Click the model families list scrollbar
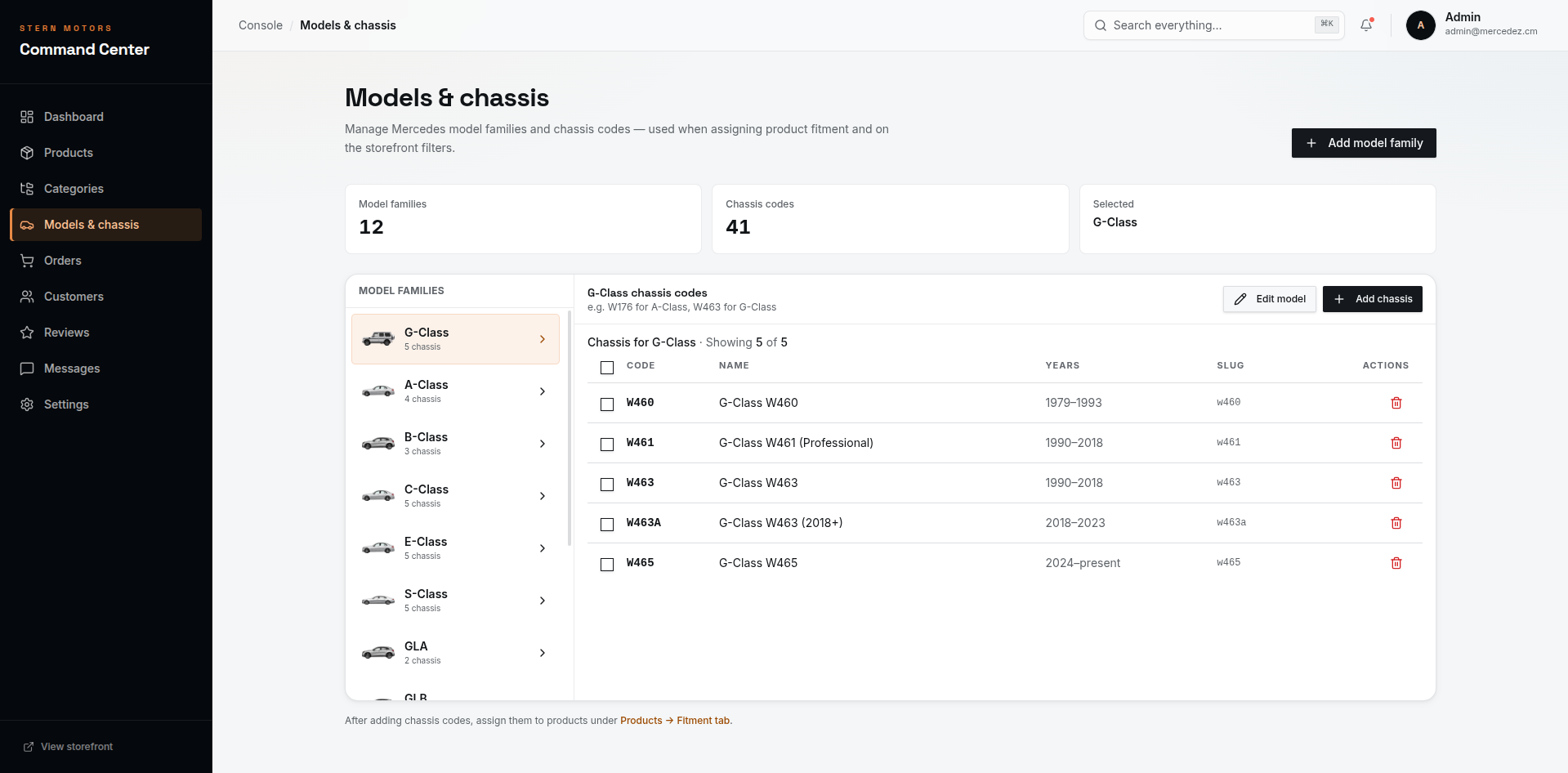Screen dimensions: 1568x773 (x=570, y=428)
